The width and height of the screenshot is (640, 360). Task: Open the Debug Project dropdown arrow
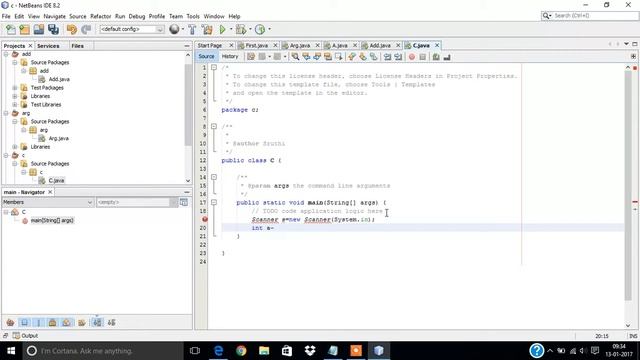coord(250,29)
